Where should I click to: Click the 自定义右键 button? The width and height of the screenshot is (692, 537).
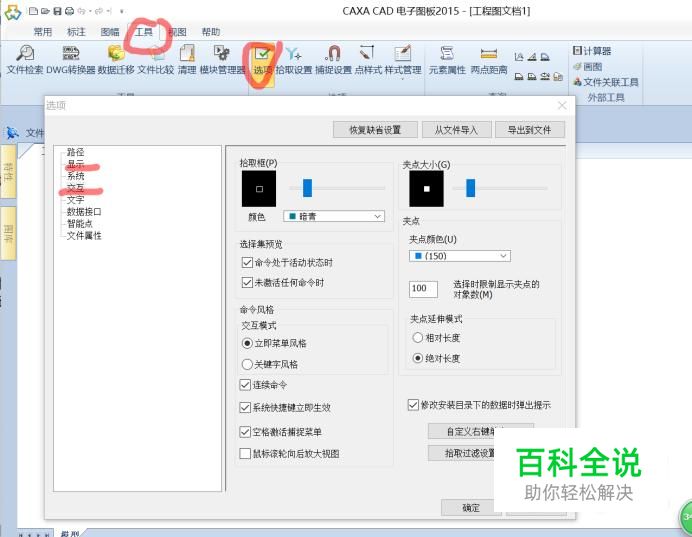click(x=481, y=431)
